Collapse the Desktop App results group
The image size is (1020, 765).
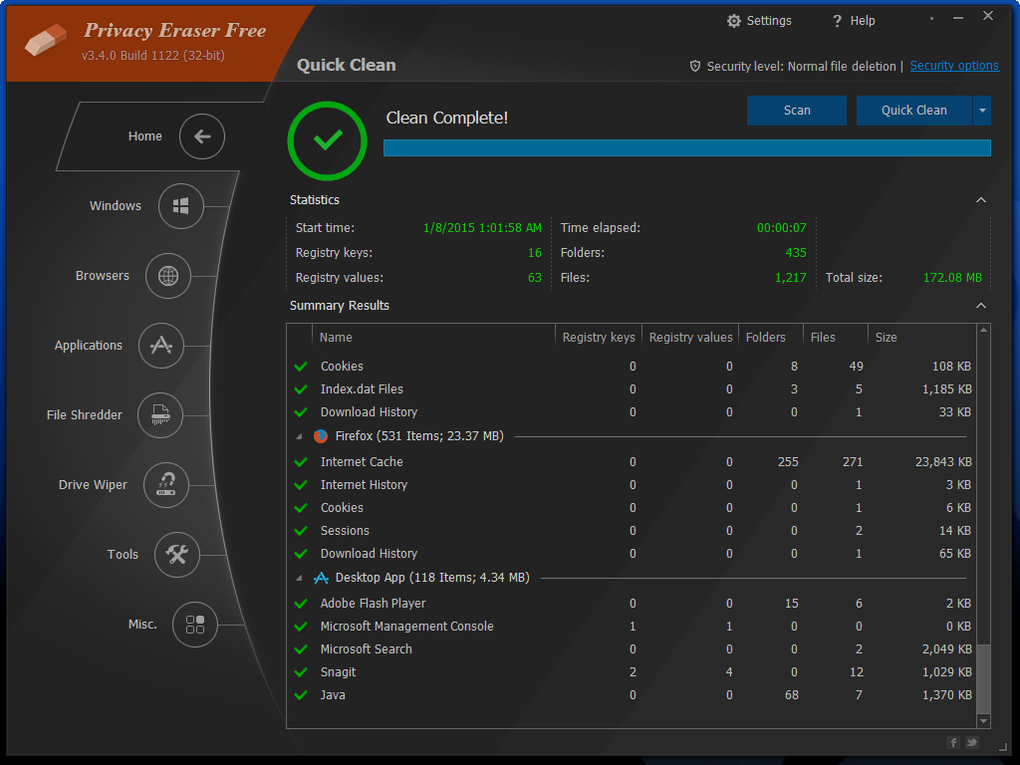point(299,578)
